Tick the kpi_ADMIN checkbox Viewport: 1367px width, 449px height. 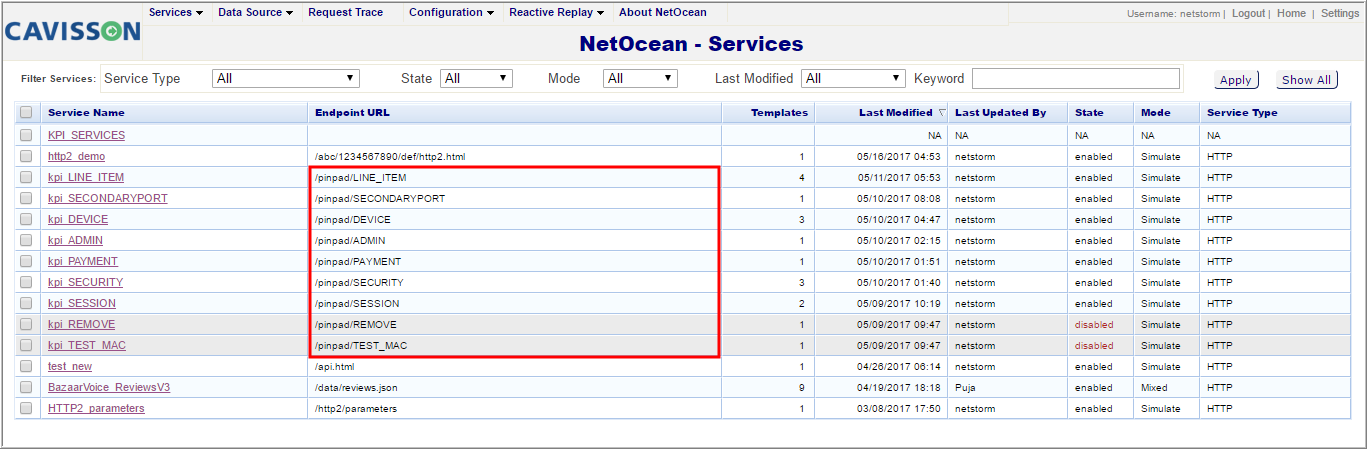click(x=26, y=240)
